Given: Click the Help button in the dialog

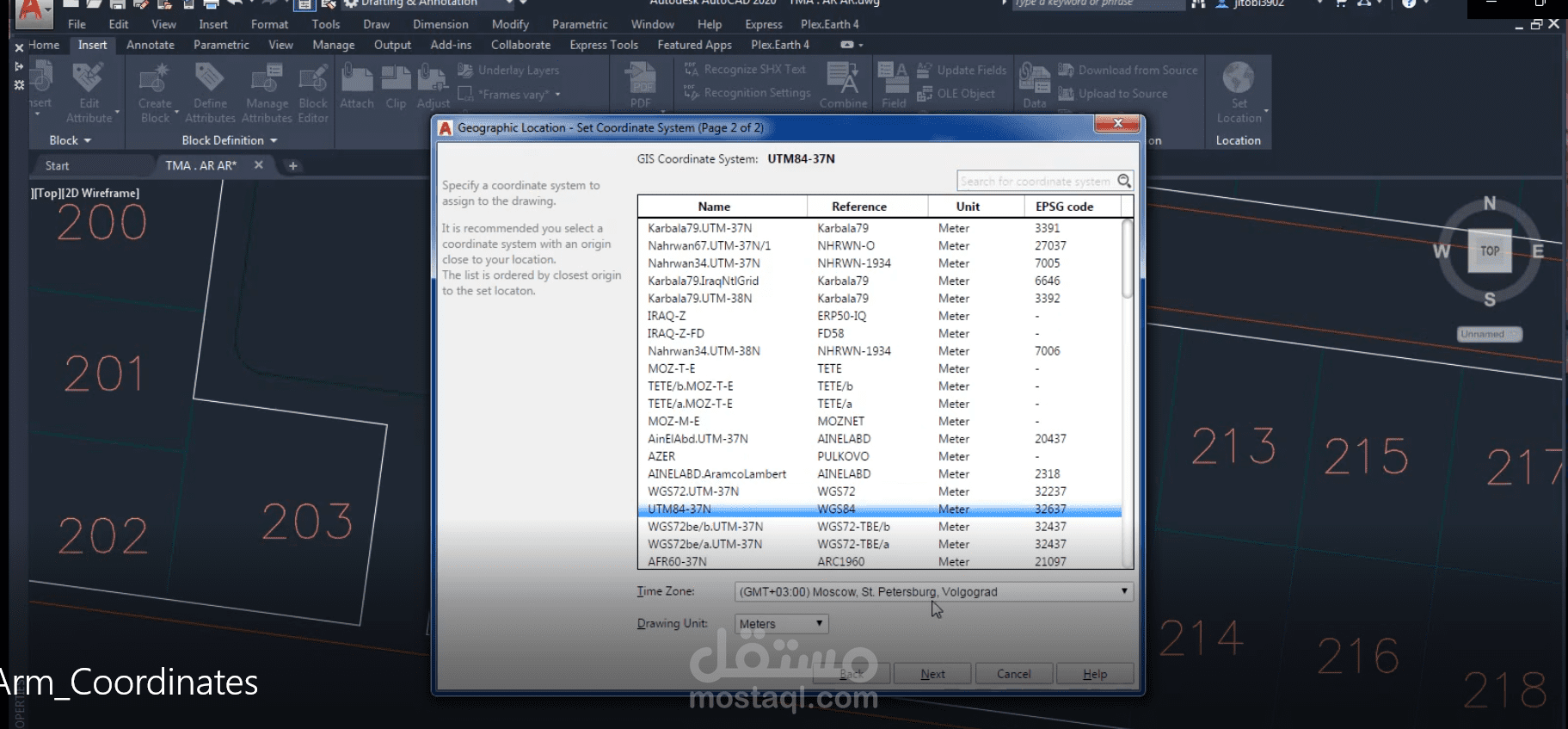Looking at the screenshot, I should (x=1095, y=674).
